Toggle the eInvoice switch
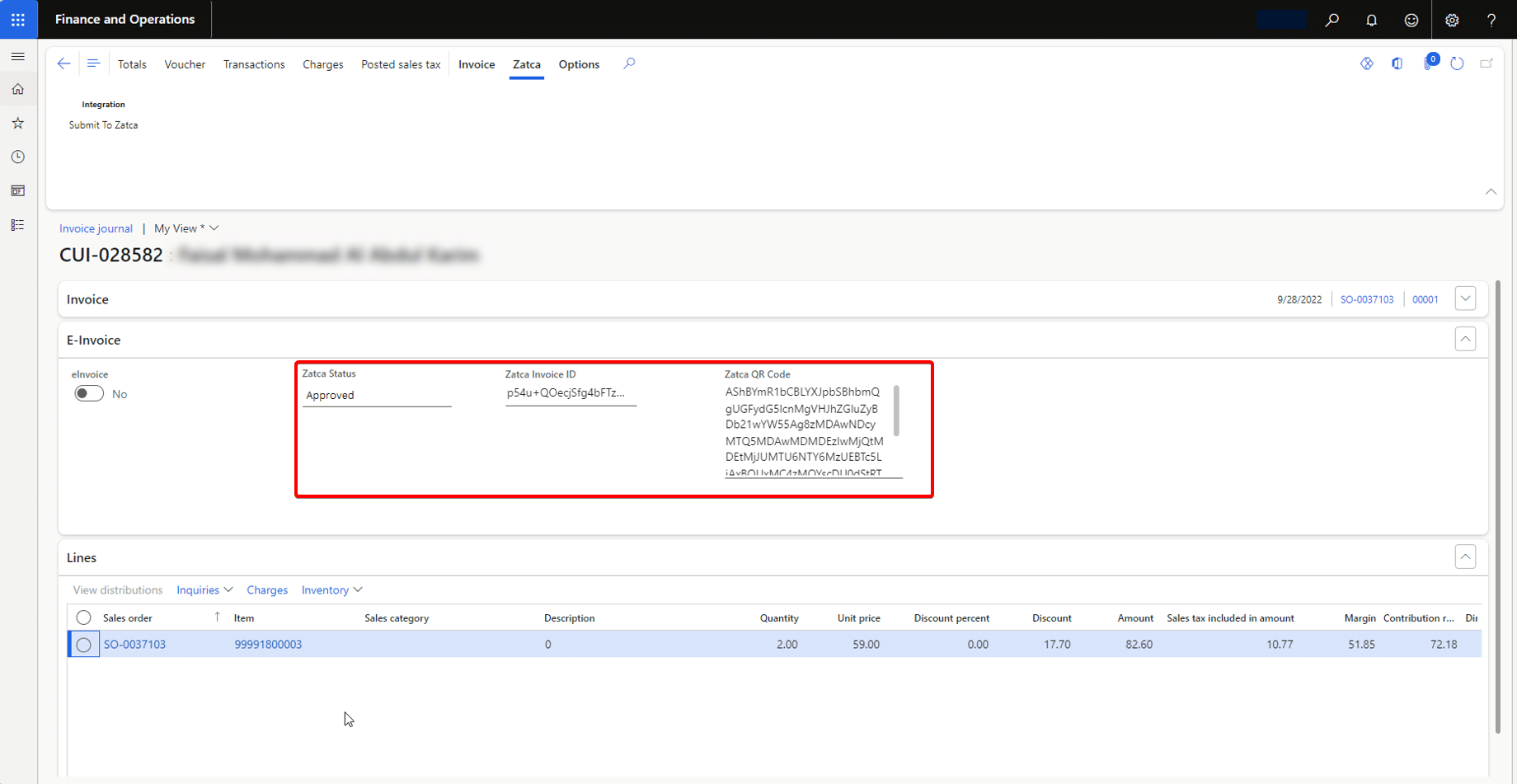Screen dimensions: 1517x784 88,393
